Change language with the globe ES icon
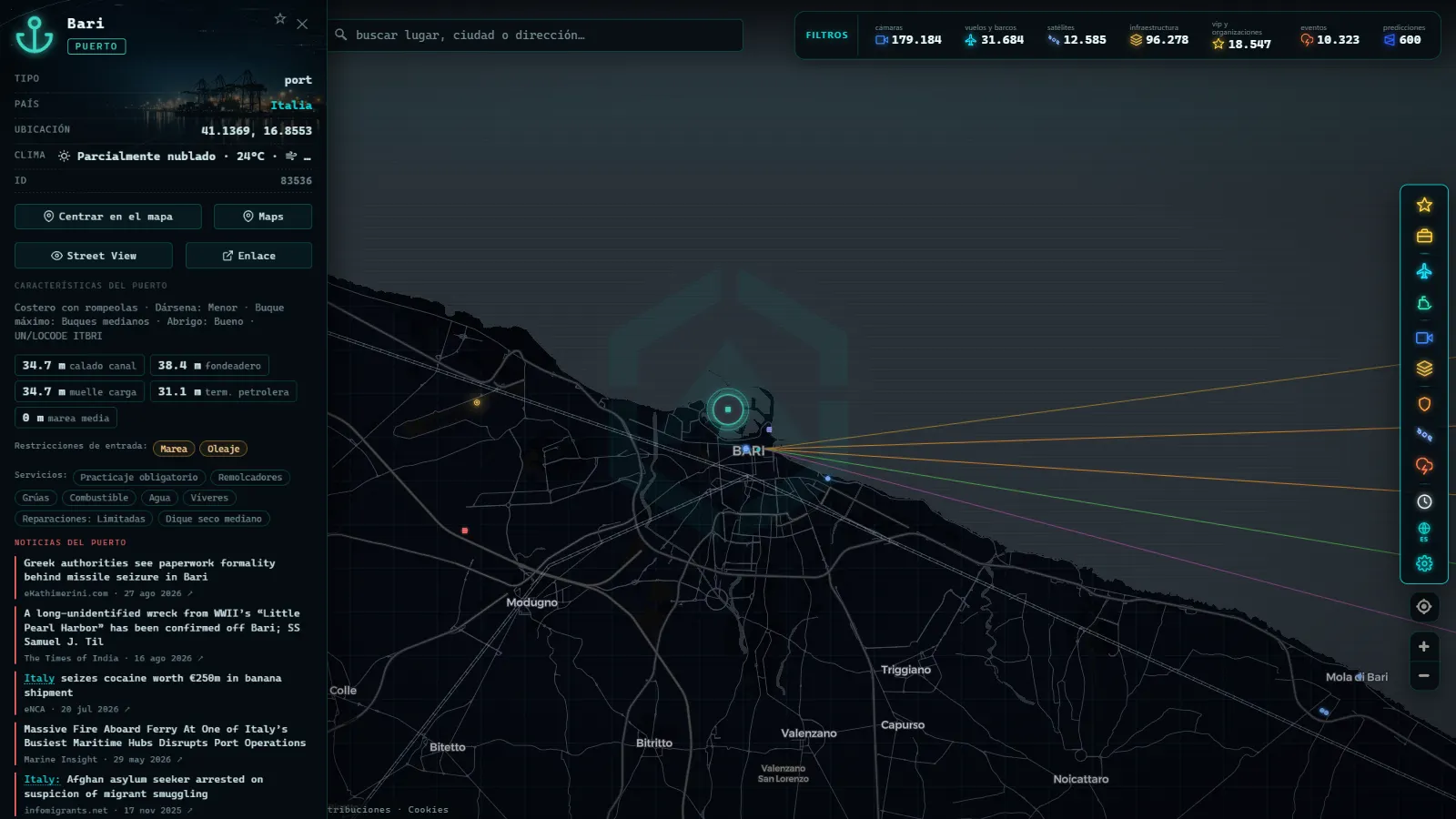This screenshot has width=1456, height=819. click(x=1424, y=531)
